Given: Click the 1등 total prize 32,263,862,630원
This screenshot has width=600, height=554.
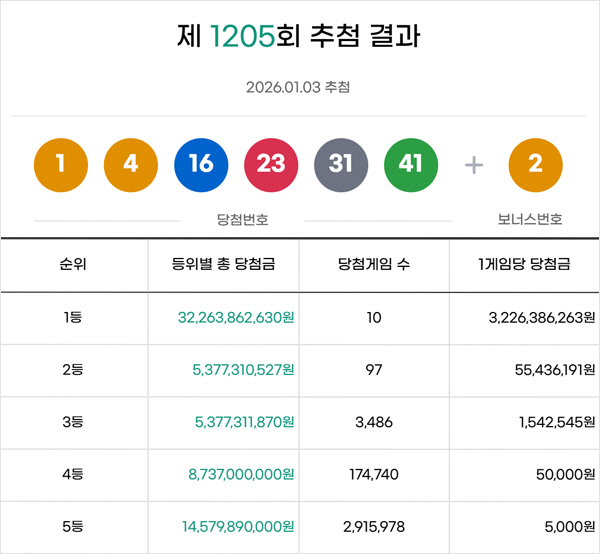Looking at the screenshot, I should click(x=235, y=317).
